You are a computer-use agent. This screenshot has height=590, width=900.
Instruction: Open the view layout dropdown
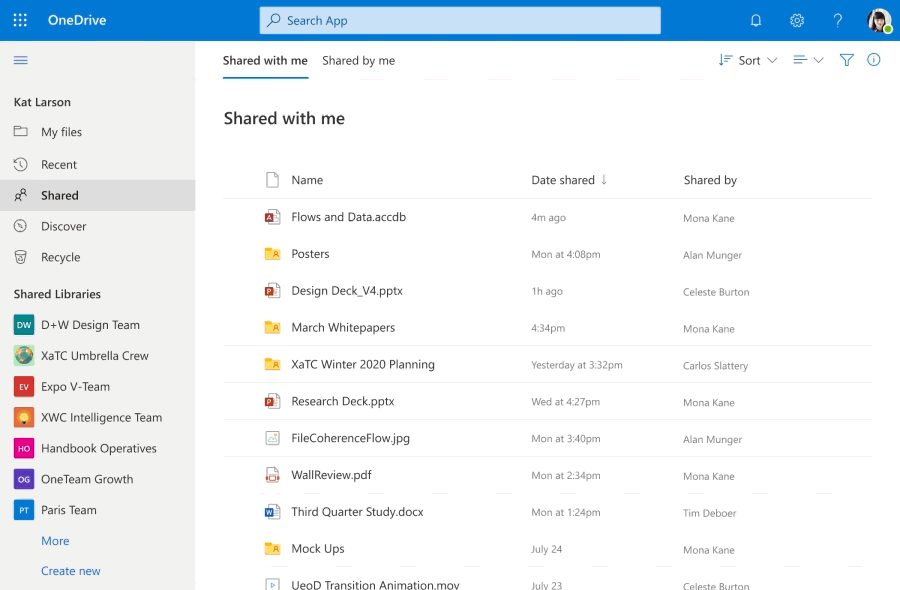(805, 60)
